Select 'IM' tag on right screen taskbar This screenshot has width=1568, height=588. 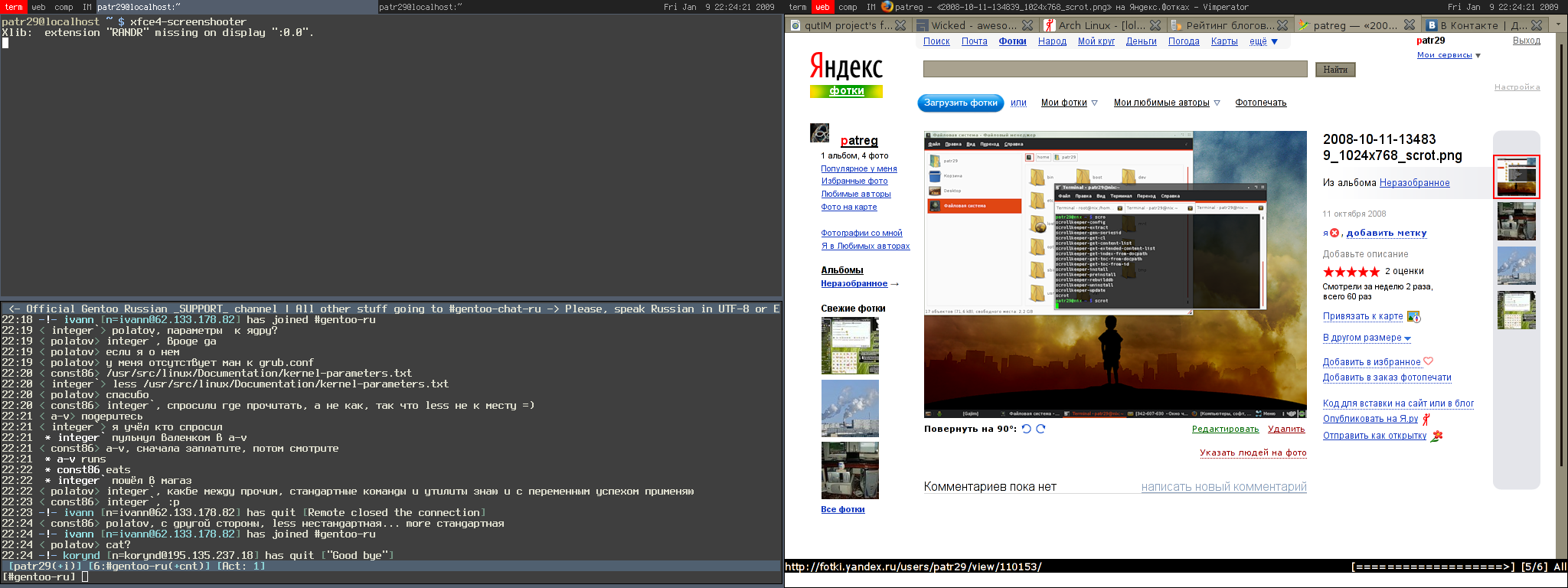(871, 6)
